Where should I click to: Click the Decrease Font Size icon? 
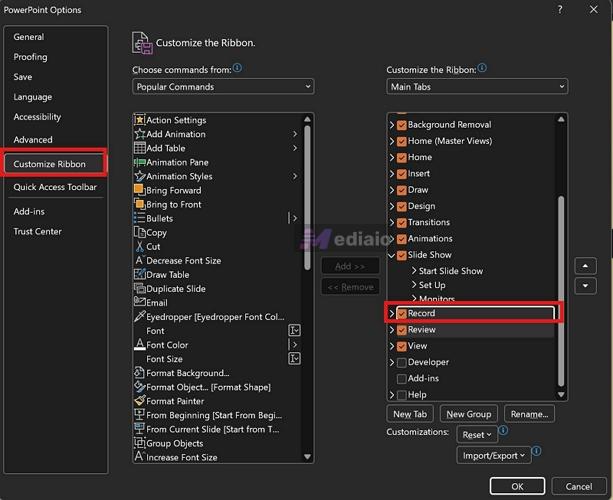(x=140, y=260)
